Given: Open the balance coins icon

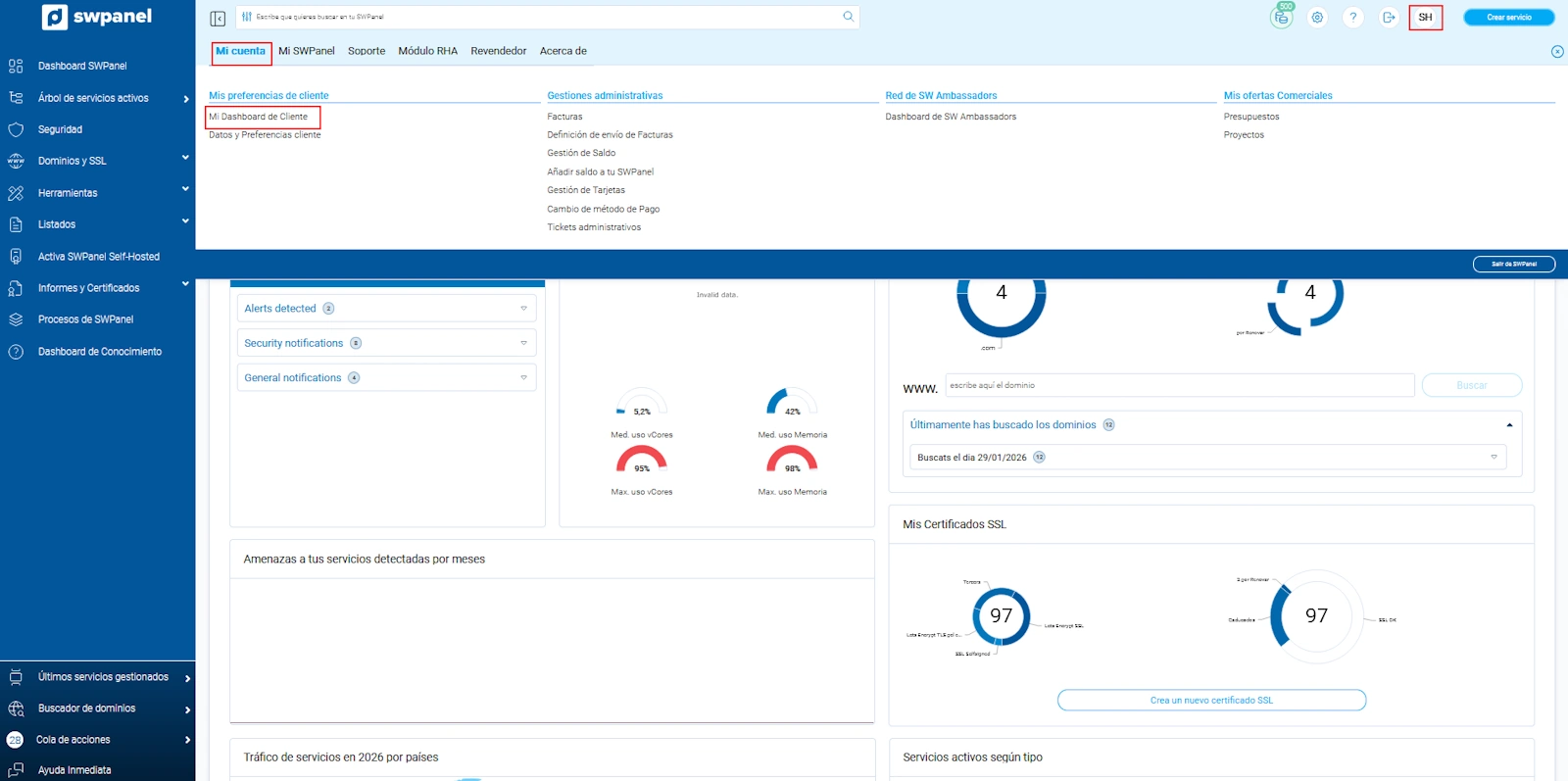Looking at the screenshot, I should click(1282, 18).
